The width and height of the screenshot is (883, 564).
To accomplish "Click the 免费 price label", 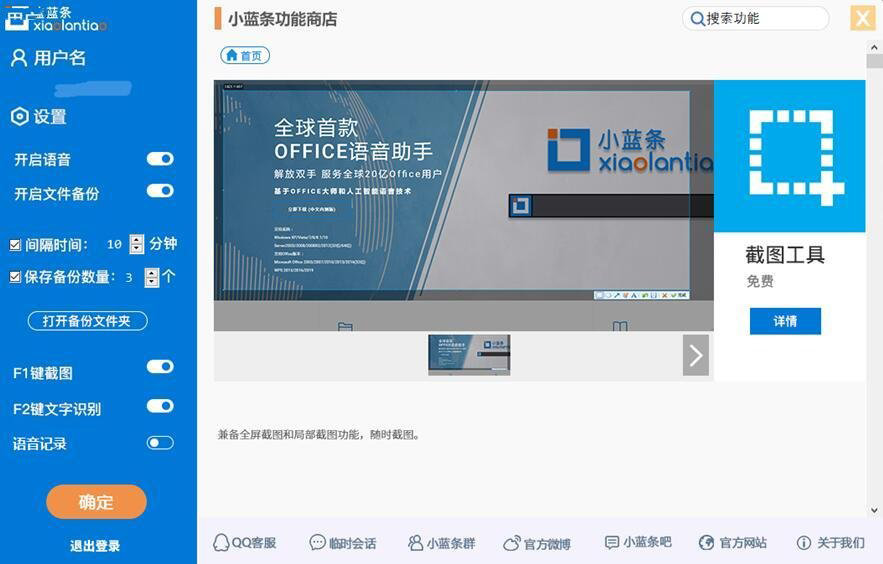I will pos(760,281).
